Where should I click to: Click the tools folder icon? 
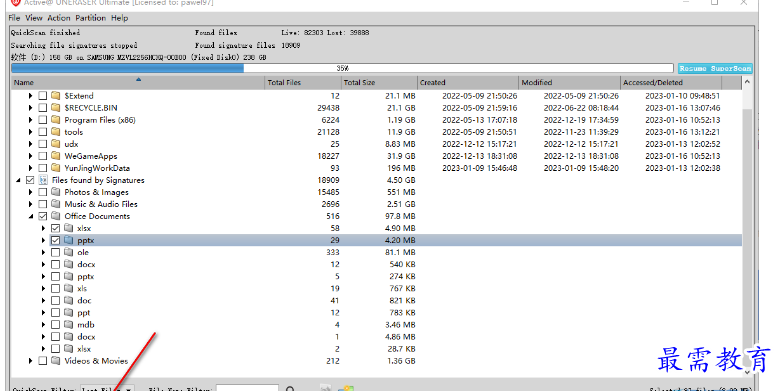(56, 132)
